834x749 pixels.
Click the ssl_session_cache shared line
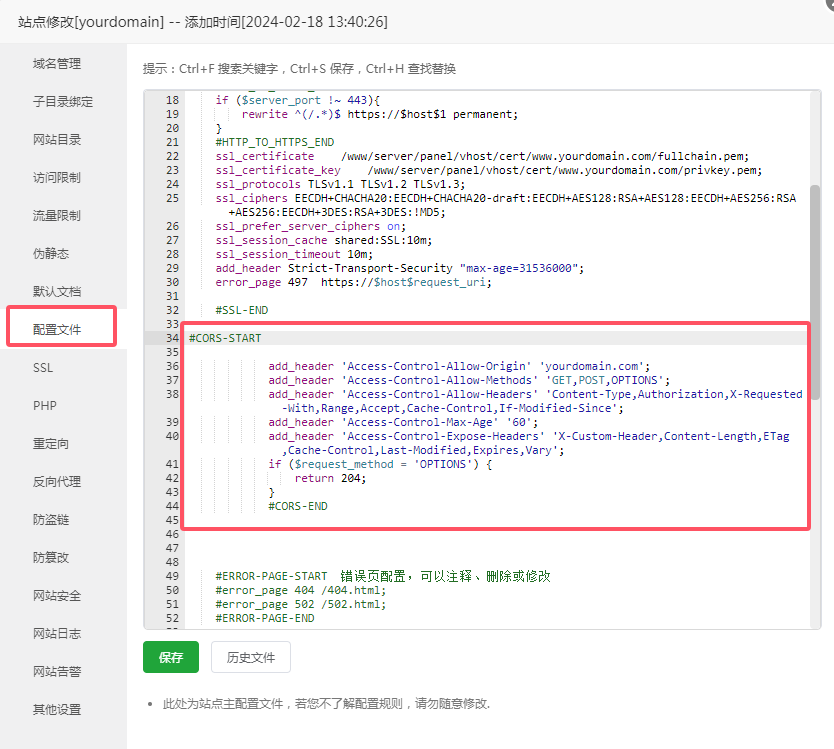324,240
